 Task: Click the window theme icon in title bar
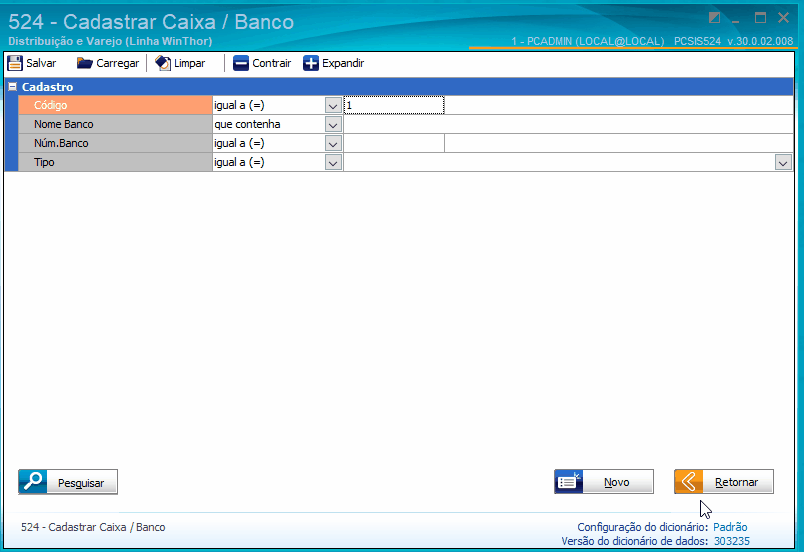(714, 18)
